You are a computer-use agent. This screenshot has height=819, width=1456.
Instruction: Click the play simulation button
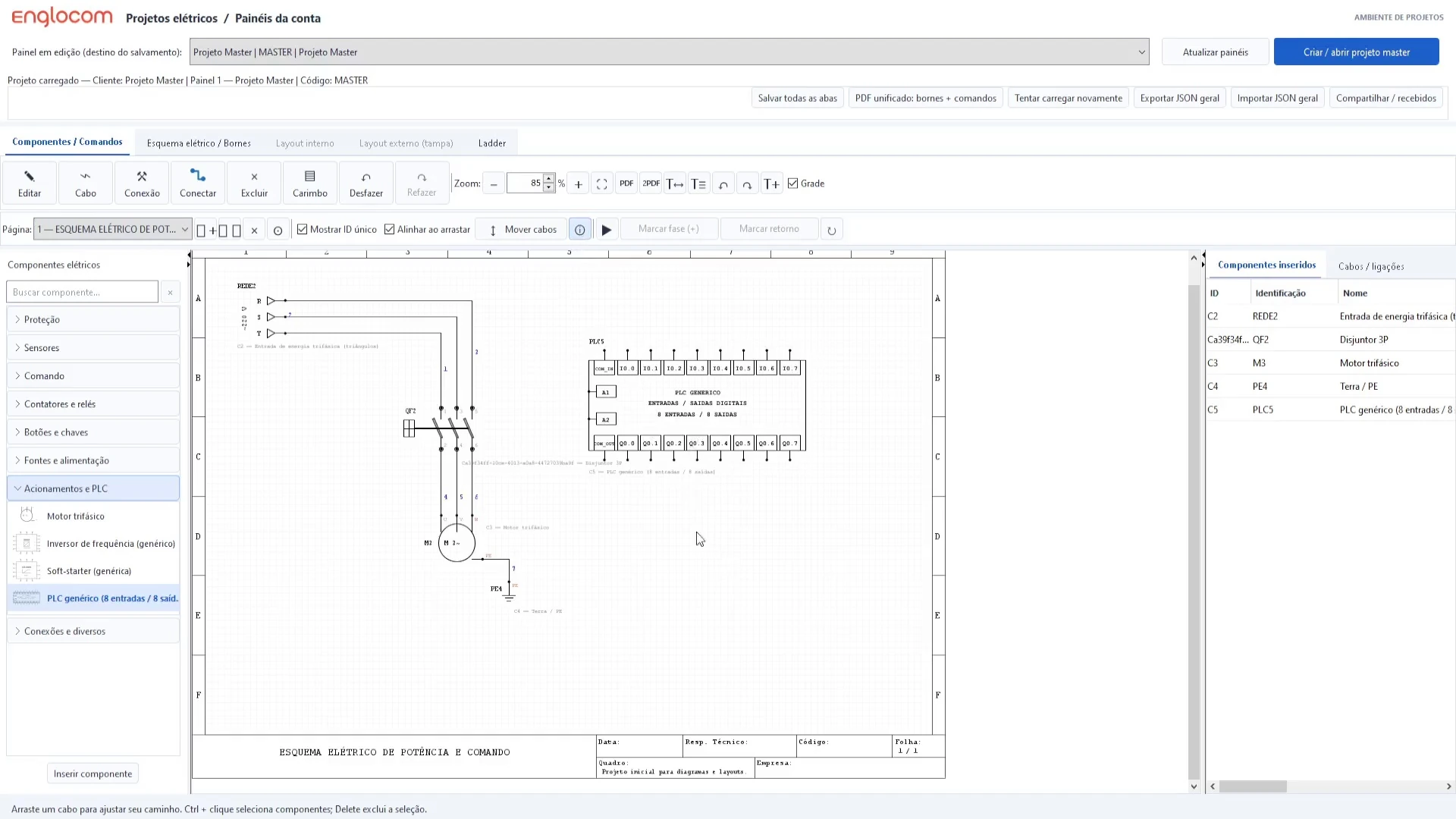click(607, 230)
